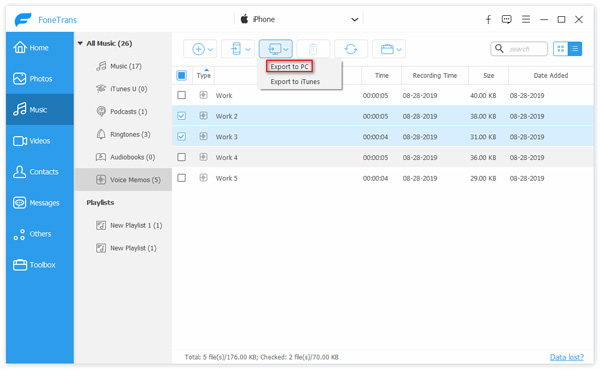Select Music (17) category

[123, 66]
